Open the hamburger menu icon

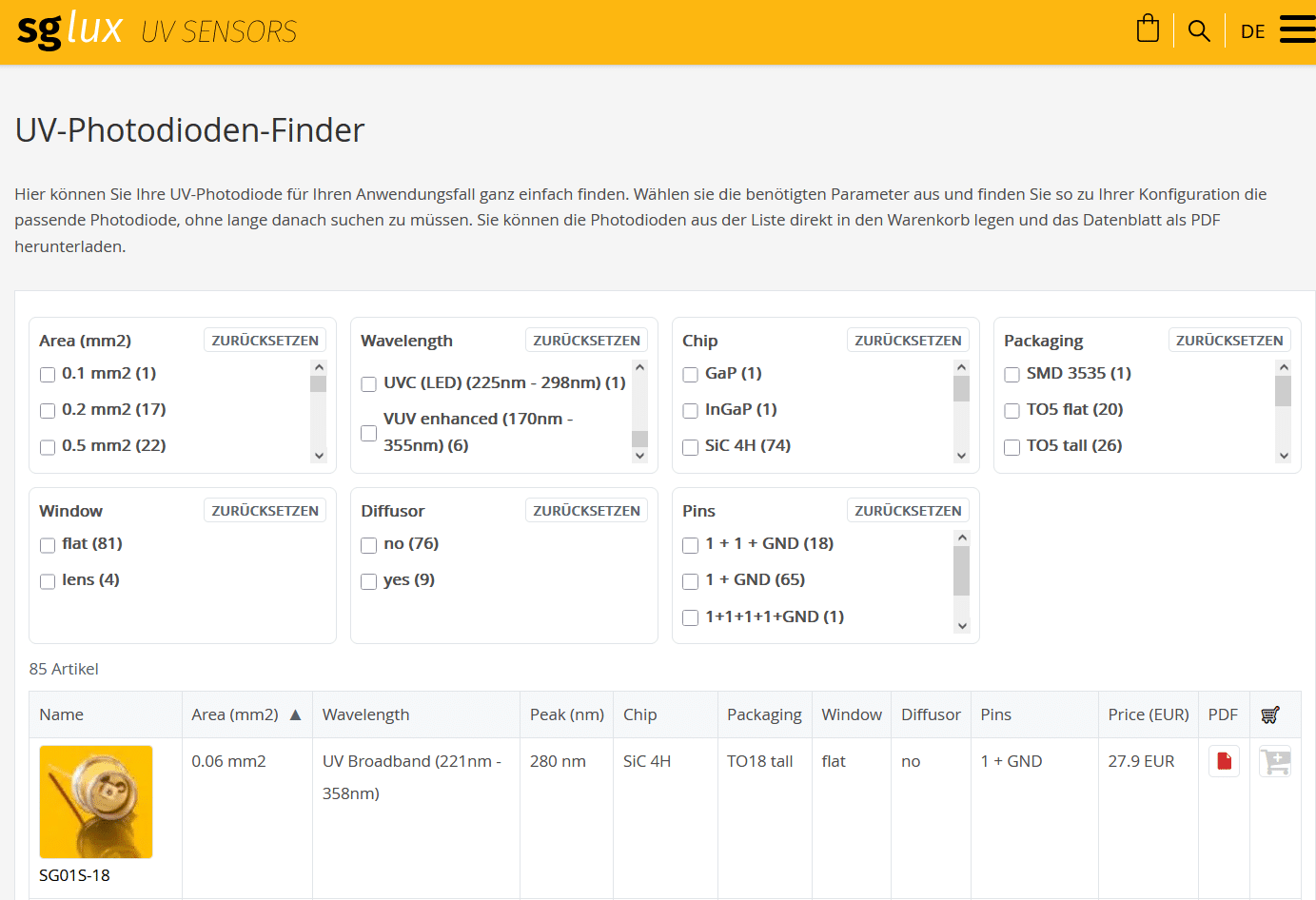1296,29
